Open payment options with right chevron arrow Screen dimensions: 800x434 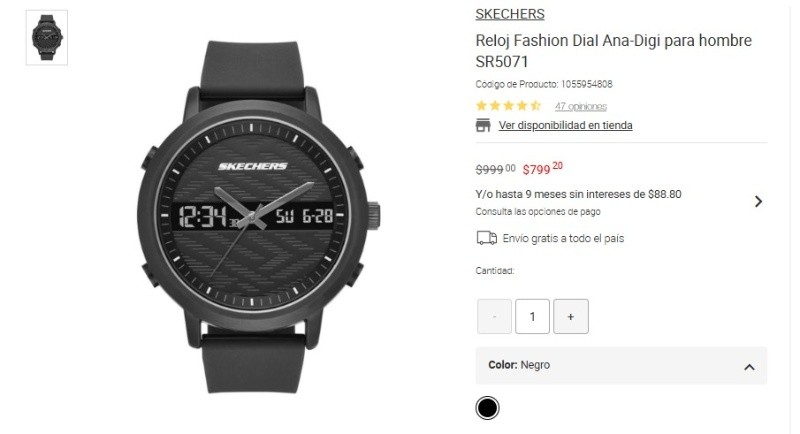[x=758, y=201]
